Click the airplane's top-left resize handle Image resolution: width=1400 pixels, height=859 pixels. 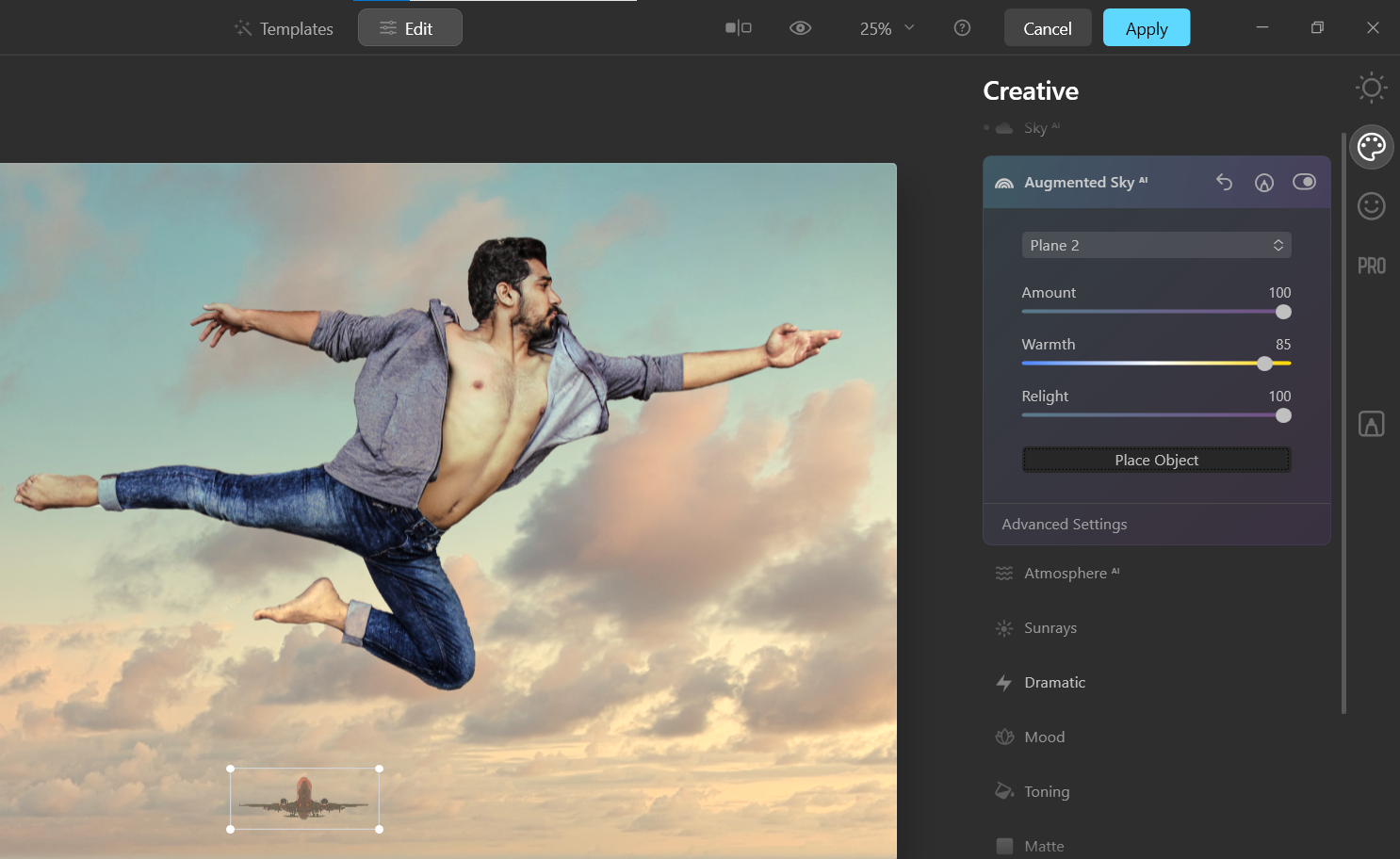(x=231, y=769)
